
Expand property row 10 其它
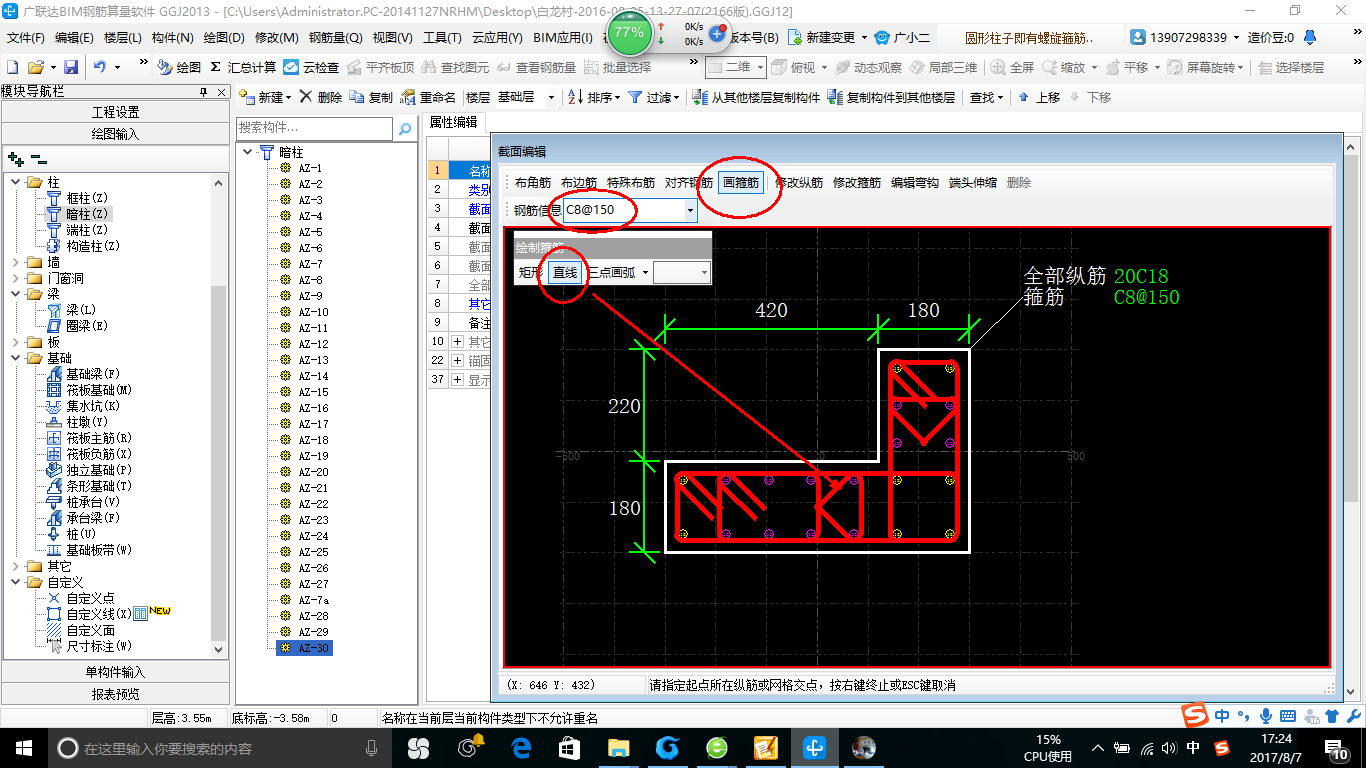coord(458,342)
